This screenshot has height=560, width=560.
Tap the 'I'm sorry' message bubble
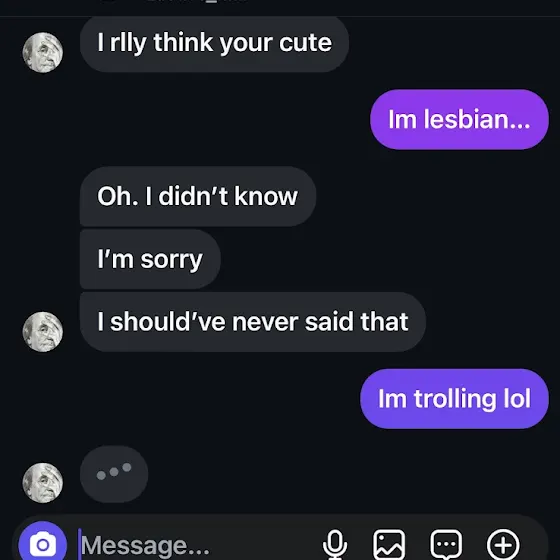coord(150,259)
